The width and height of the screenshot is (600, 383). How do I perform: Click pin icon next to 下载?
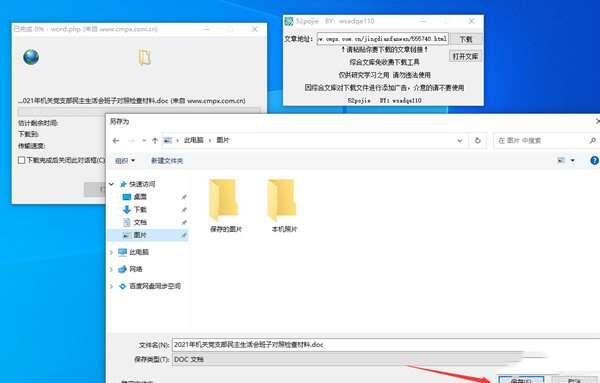184,209
